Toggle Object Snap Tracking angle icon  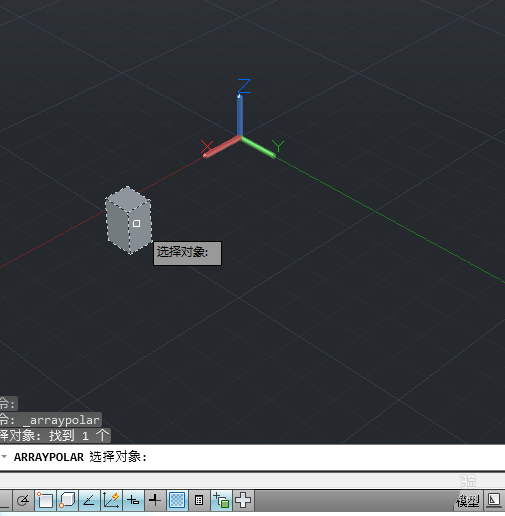coord(89,500)
